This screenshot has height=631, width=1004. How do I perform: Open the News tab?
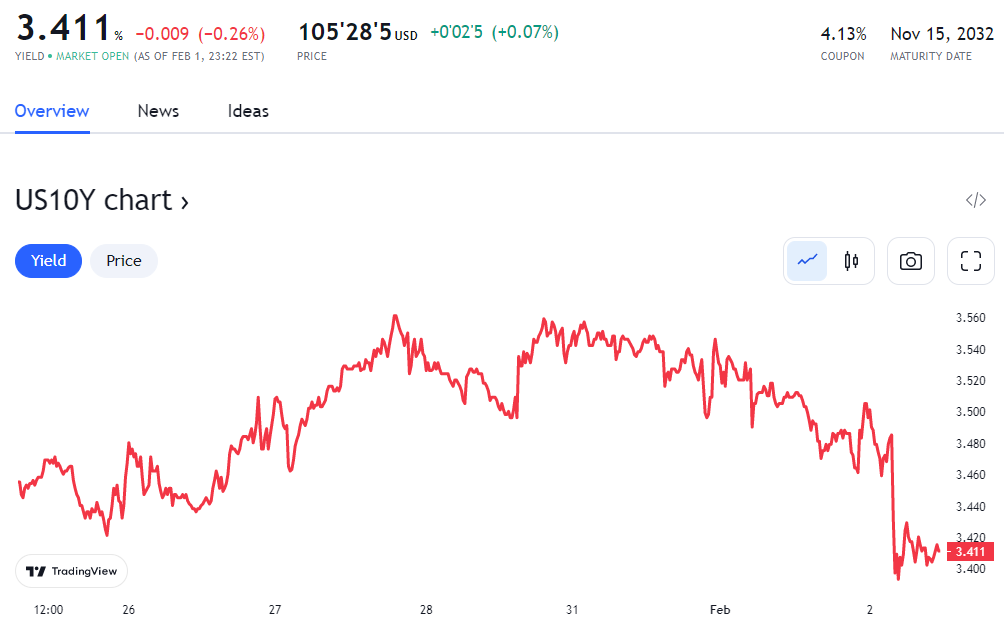point(158,111)
